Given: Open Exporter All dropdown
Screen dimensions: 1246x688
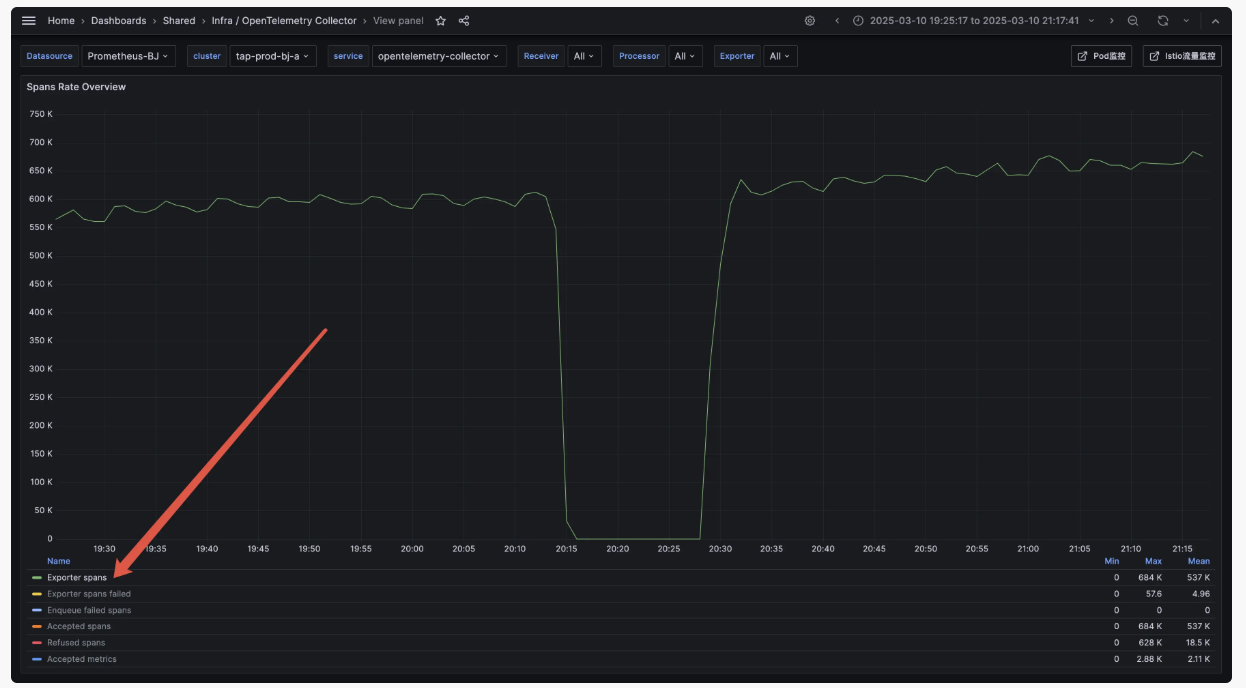Looking at the screenshot, I should [780, 56].
